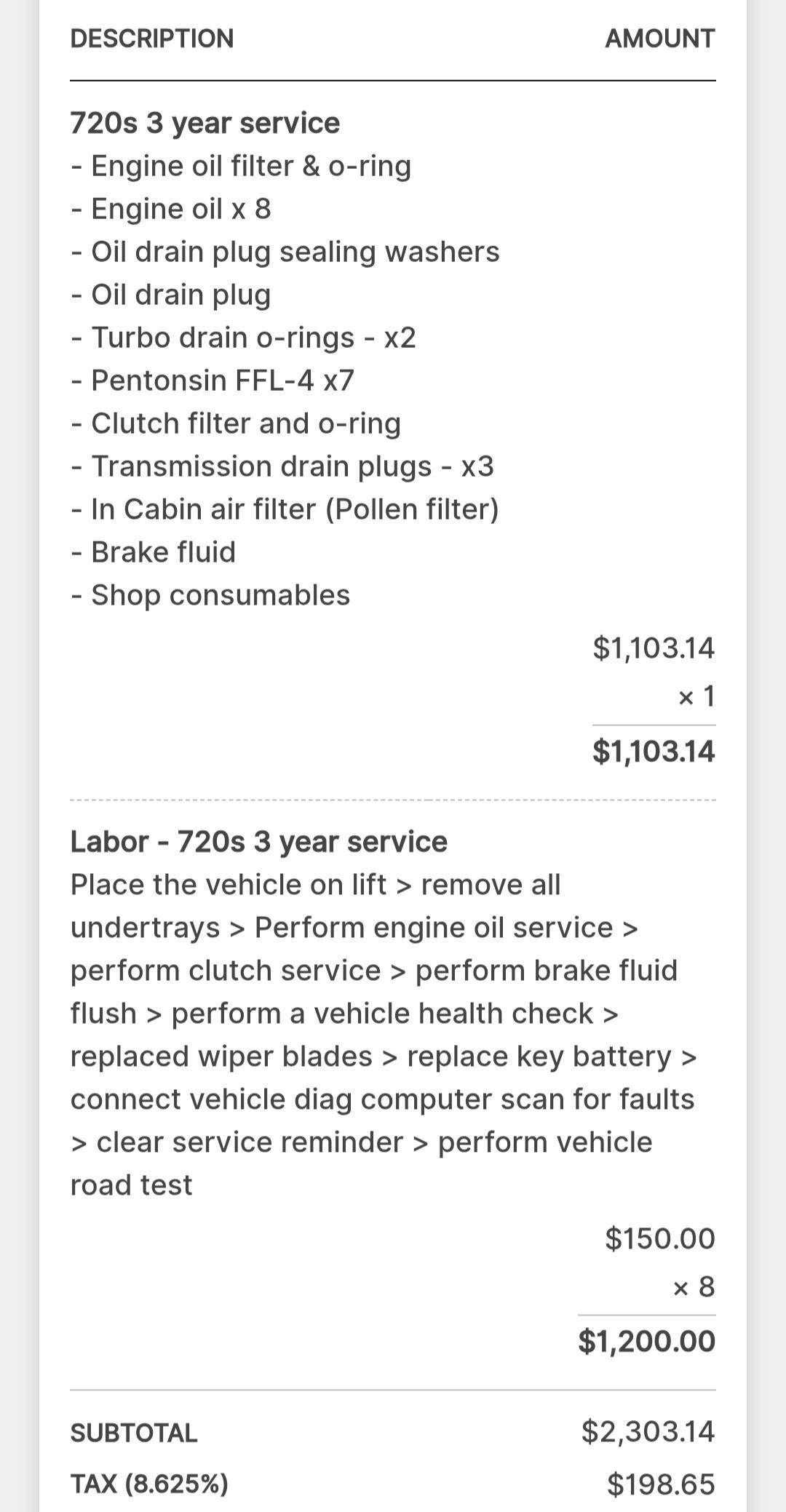Screen dimensions: 786x1512
Task: Click the "Engine oil filter & o-ring" line
Action: [x=242, y=166]
